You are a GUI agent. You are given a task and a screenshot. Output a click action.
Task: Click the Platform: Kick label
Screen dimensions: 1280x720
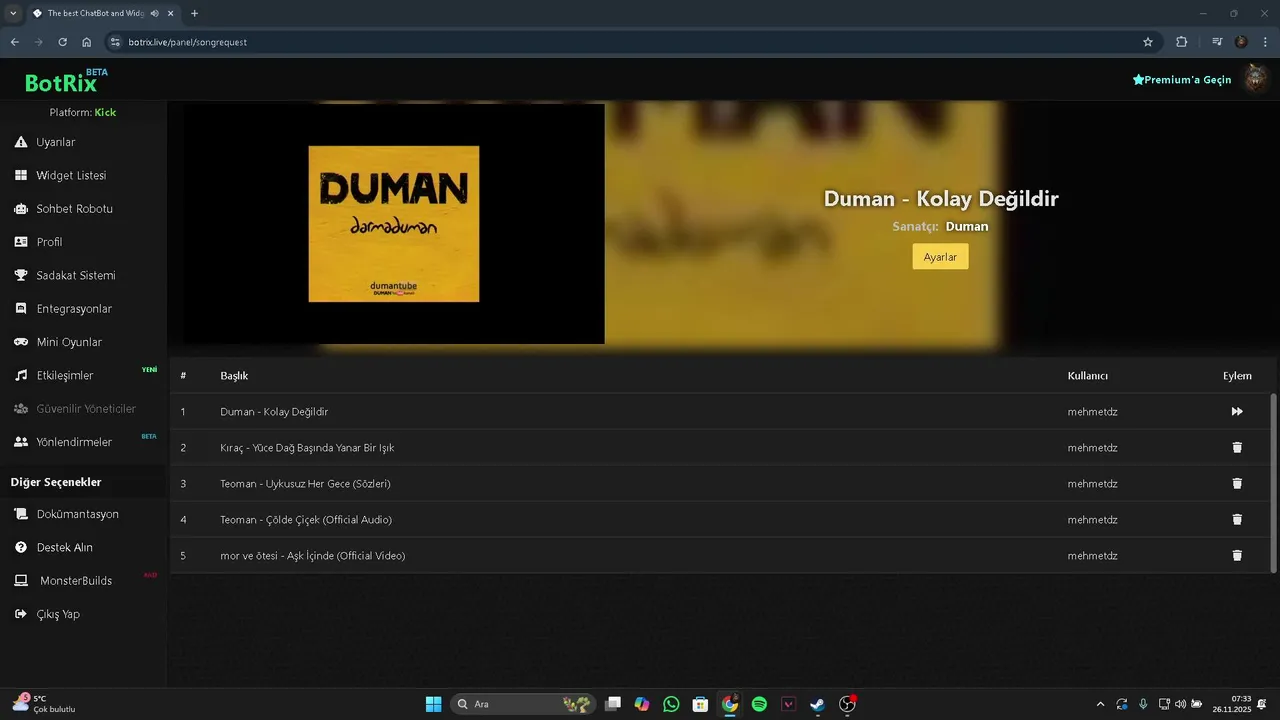pos(83,112)
